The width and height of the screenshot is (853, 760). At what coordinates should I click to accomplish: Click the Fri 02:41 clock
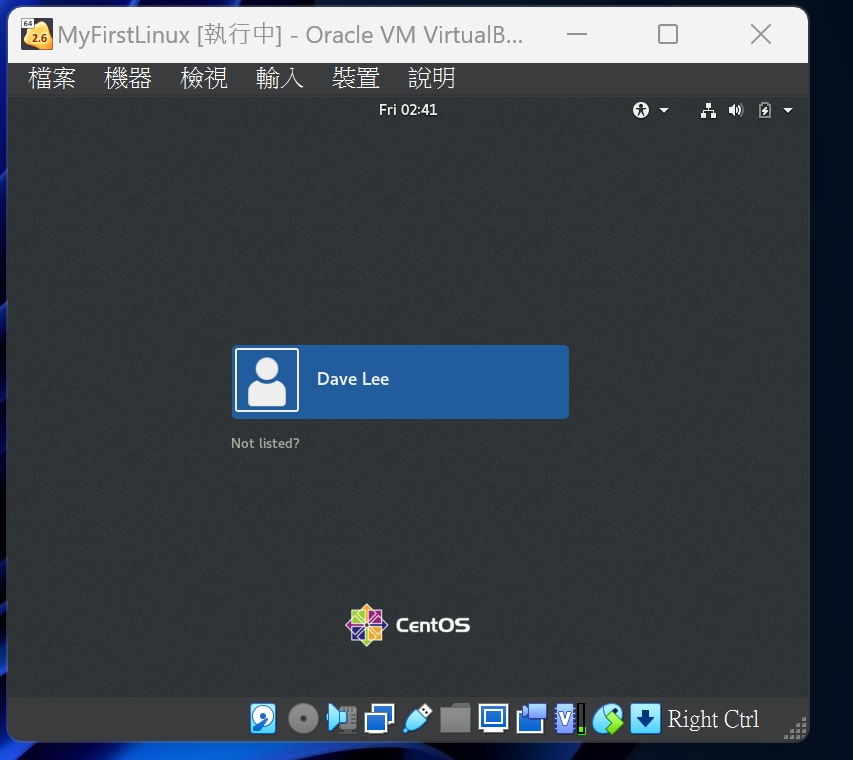click(408, 110)
